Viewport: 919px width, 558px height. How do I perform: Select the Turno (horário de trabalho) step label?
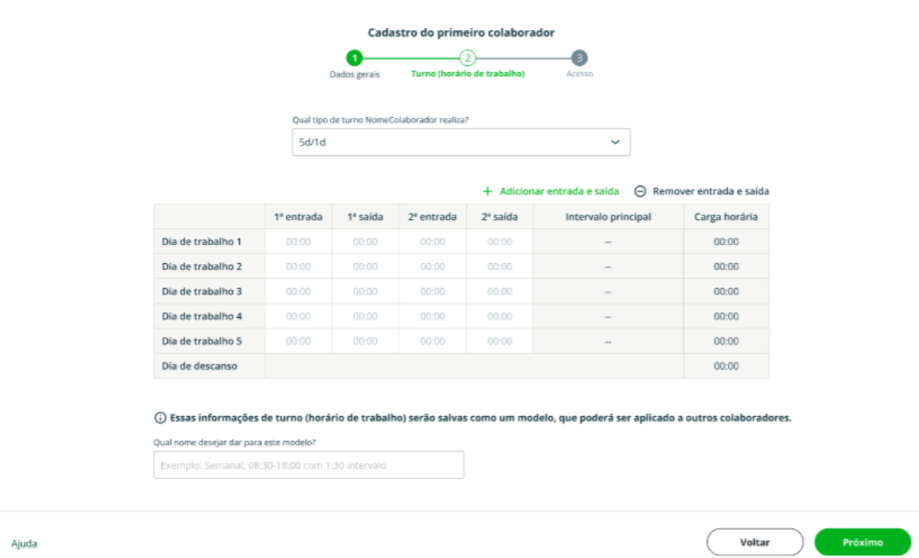pyautogui.click(x=467, y=74)
